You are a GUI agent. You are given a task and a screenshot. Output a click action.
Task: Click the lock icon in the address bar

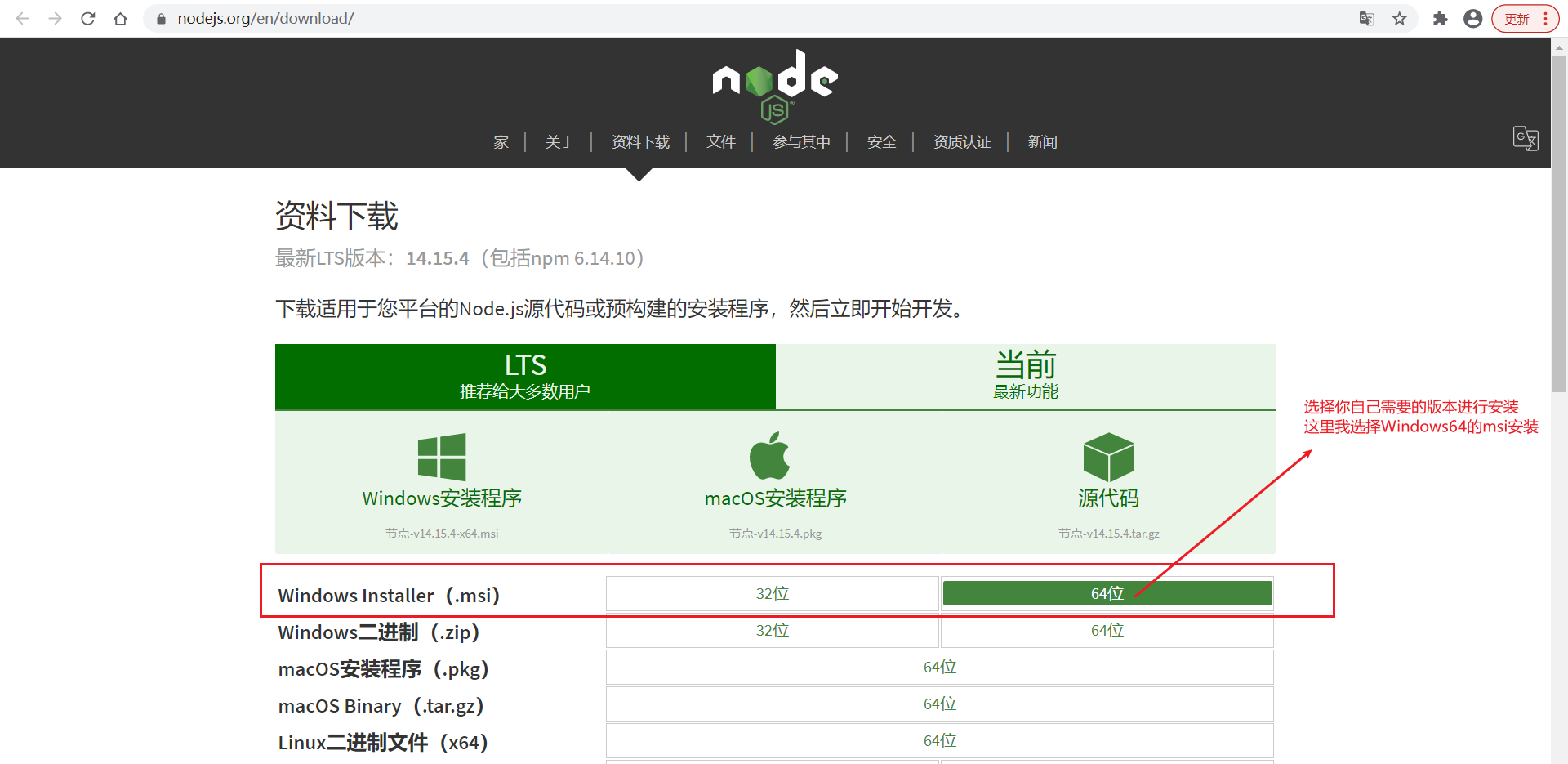161,18
